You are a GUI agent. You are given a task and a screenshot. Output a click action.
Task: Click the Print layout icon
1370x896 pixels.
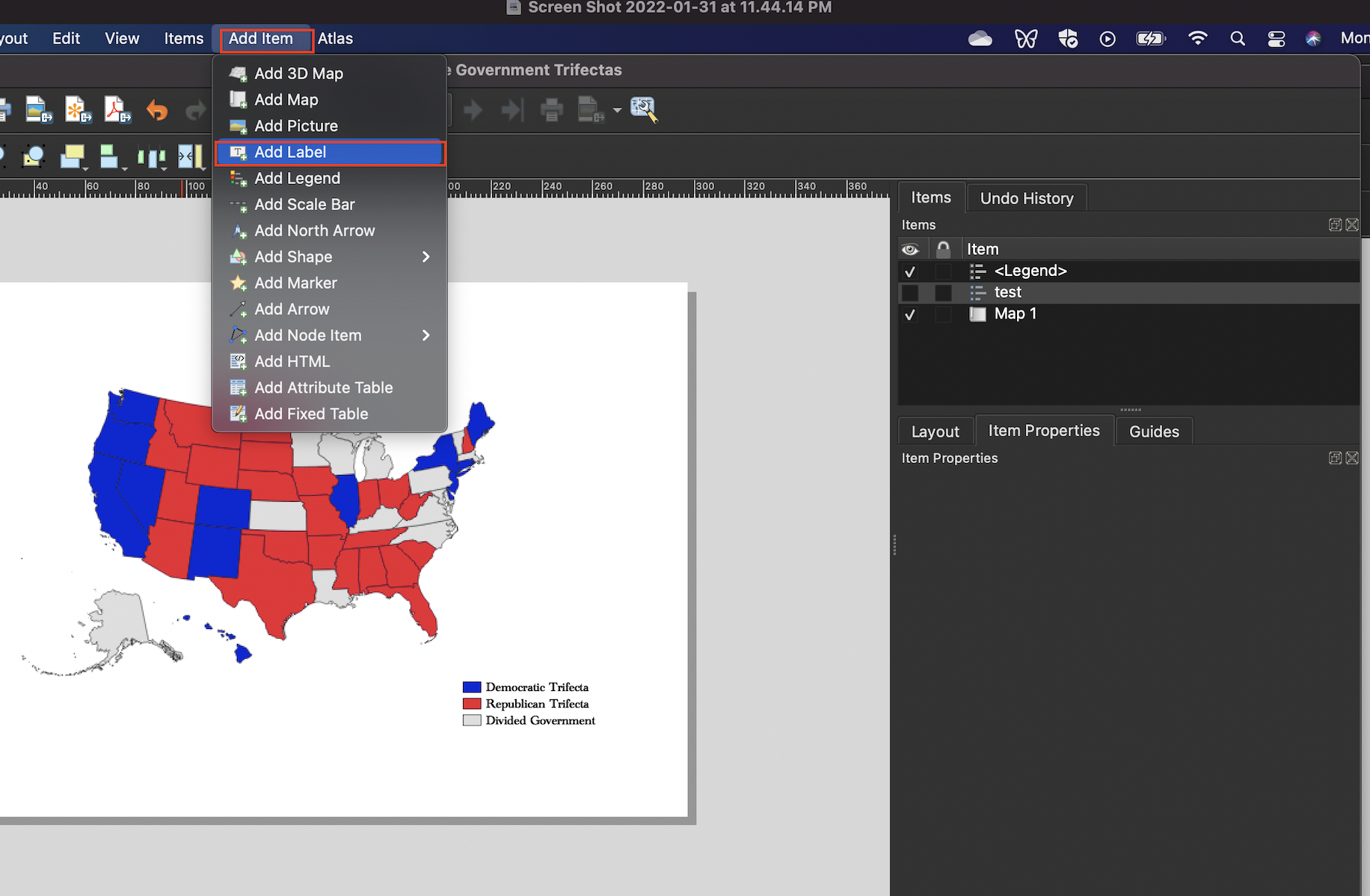coord(551,111)
